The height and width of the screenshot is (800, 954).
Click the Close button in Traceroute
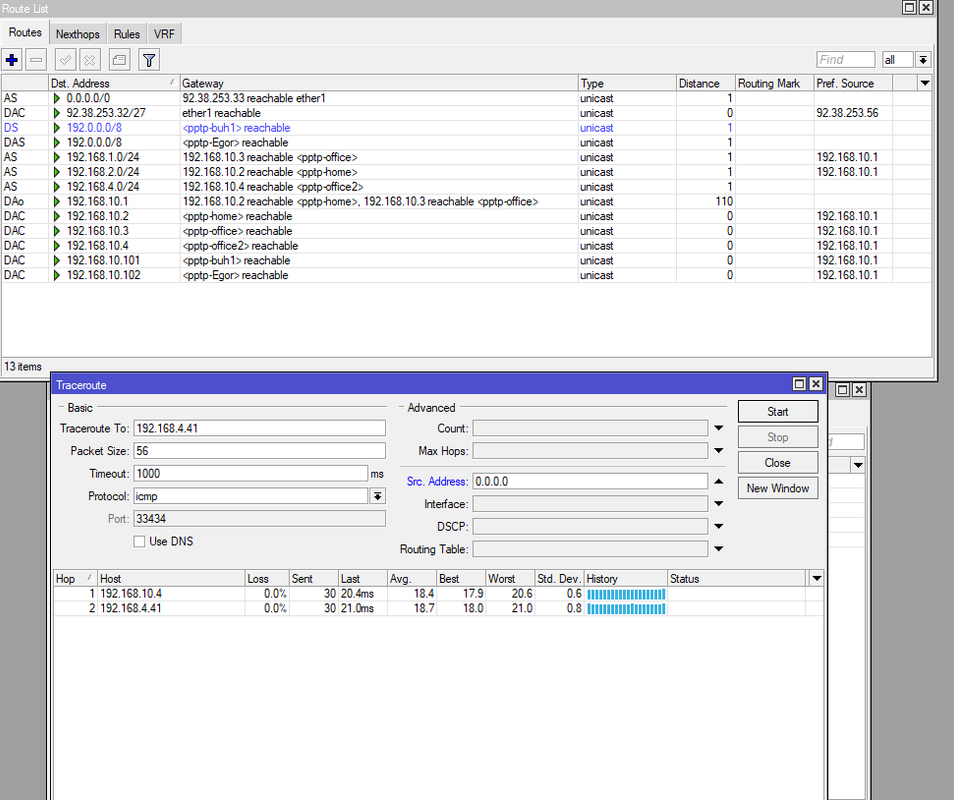coord(778,462)
